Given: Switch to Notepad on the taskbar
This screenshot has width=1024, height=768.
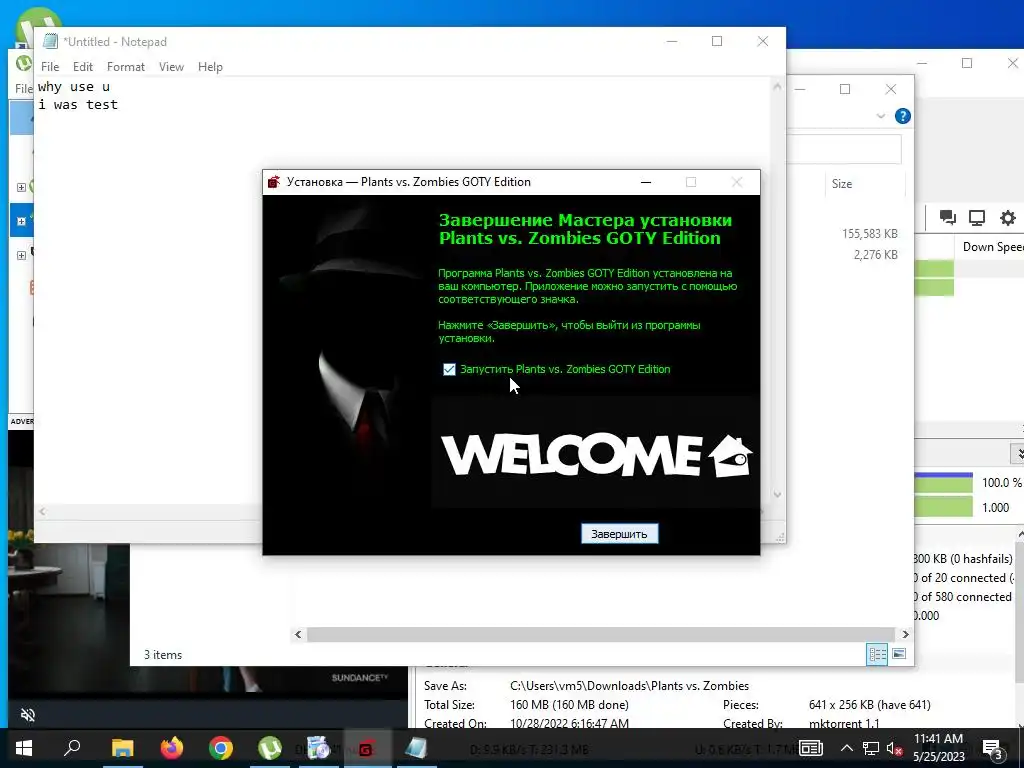Looking at the screenshot, I should point(416,748).
